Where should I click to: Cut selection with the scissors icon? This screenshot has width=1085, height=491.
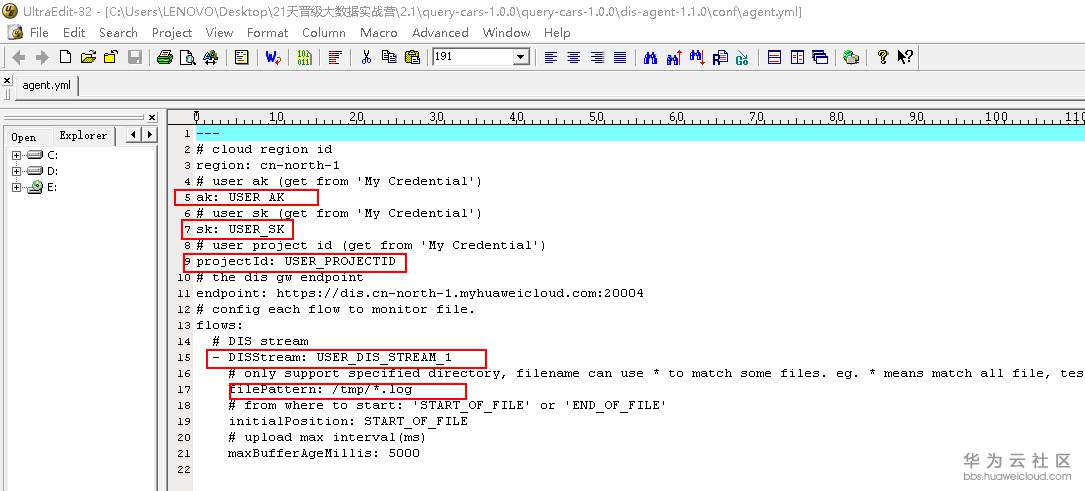click(366, 57)
